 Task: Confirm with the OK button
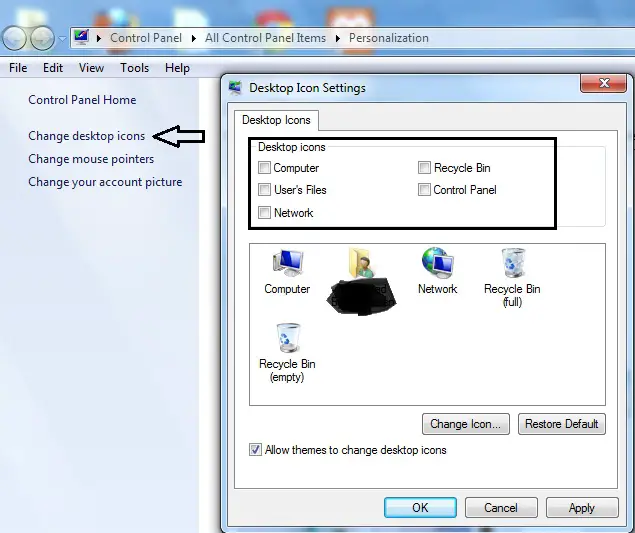pos(420,507)
